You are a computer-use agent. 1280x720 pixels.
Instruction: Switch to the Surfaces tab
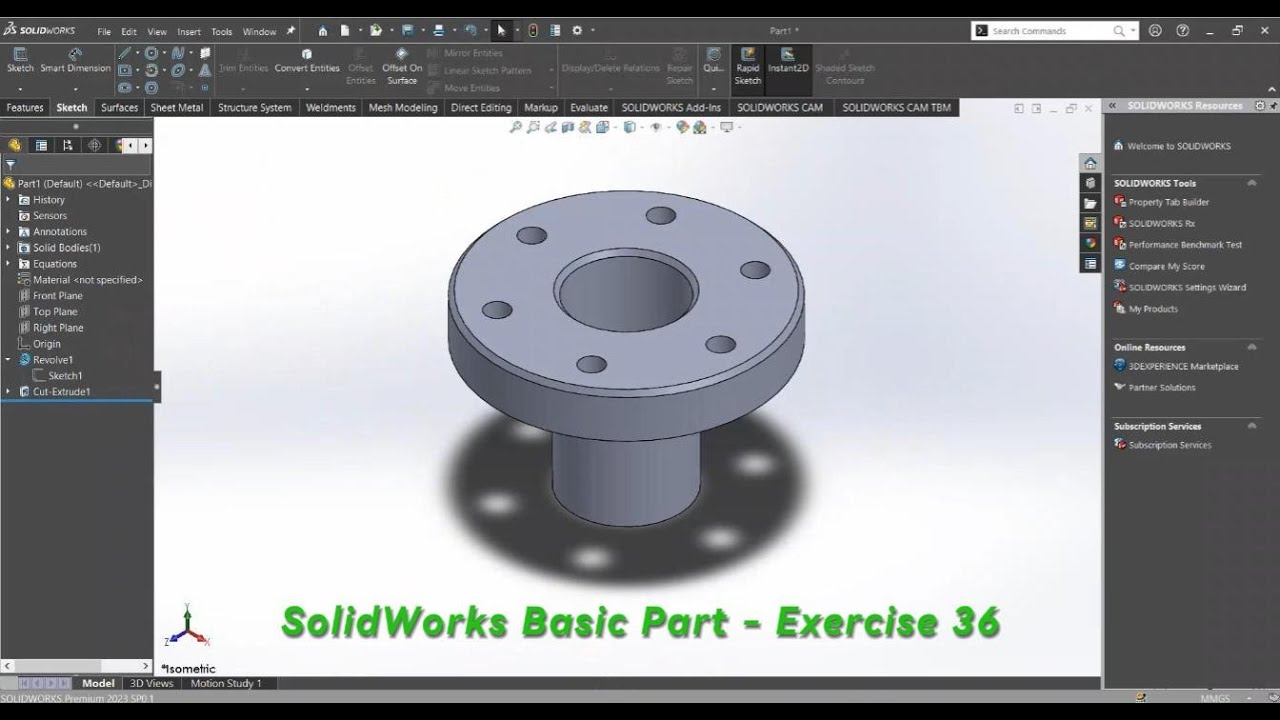(x=119, y=108)
